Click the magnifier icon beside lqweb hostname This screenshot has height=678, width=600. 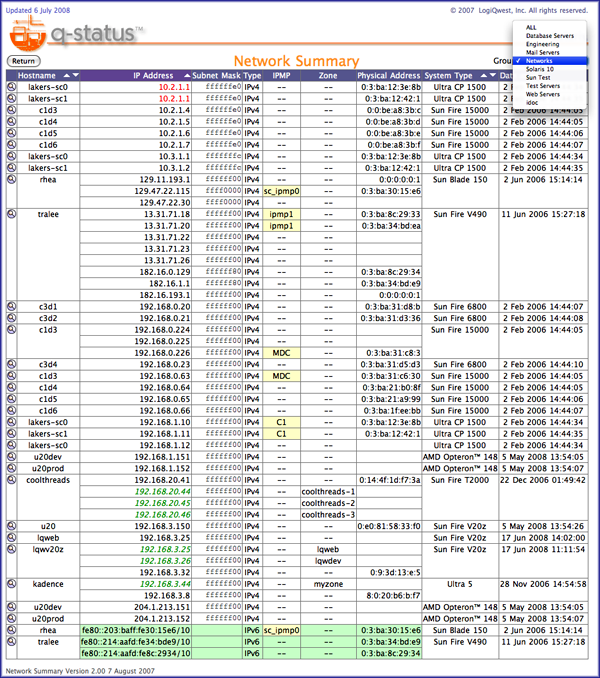[x=12, y=537]
